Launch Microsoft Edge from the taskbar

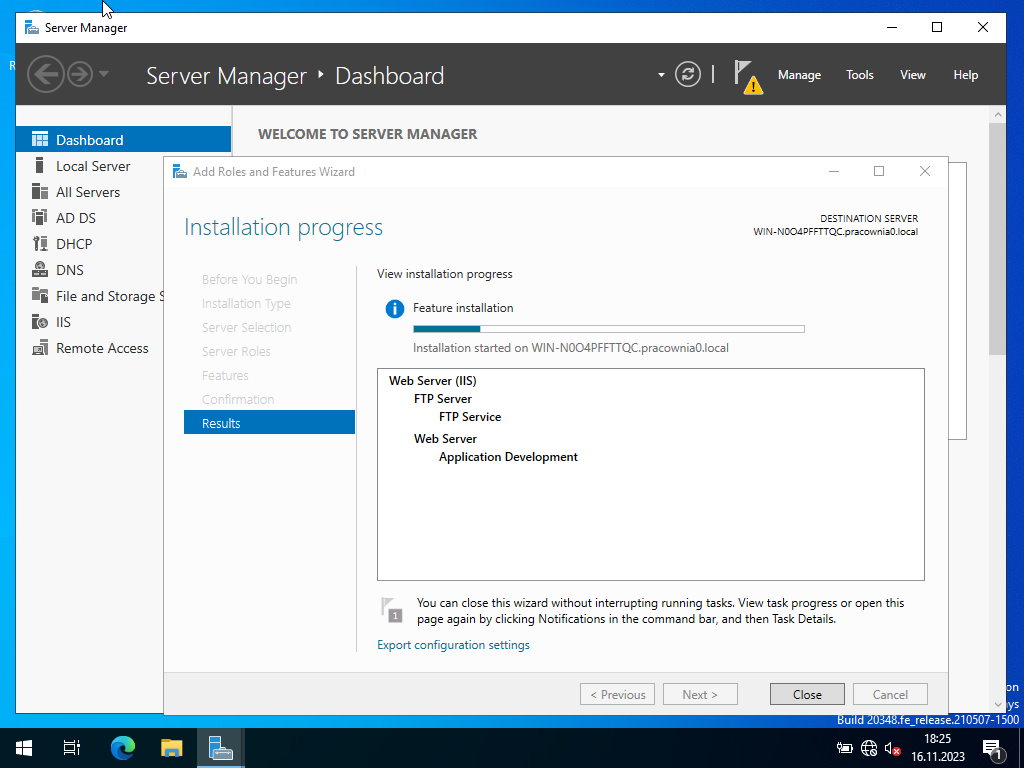(x=122, y=748)
